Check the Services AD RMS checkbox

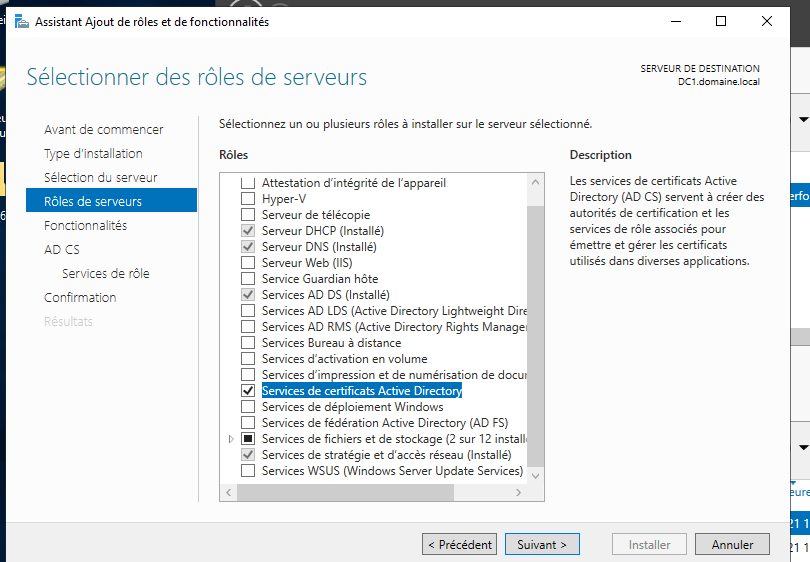248,327
